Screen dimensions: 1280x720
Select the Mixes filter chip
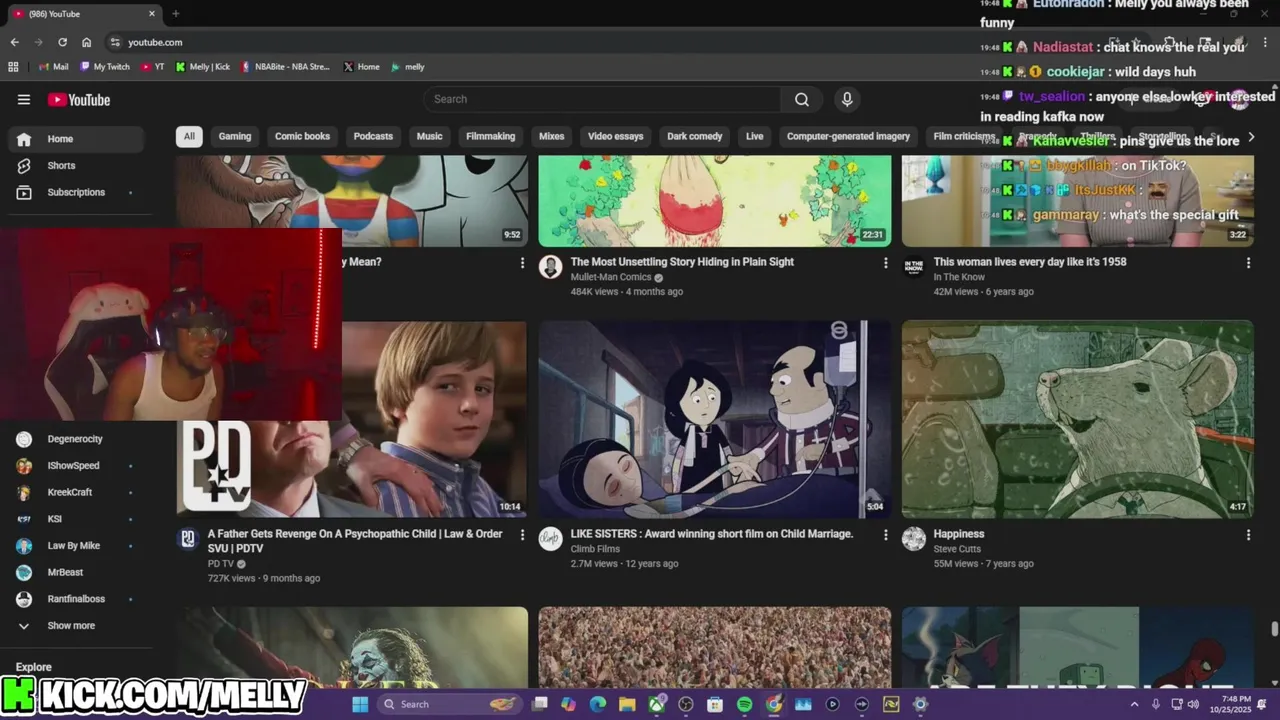tap(551, 136)
